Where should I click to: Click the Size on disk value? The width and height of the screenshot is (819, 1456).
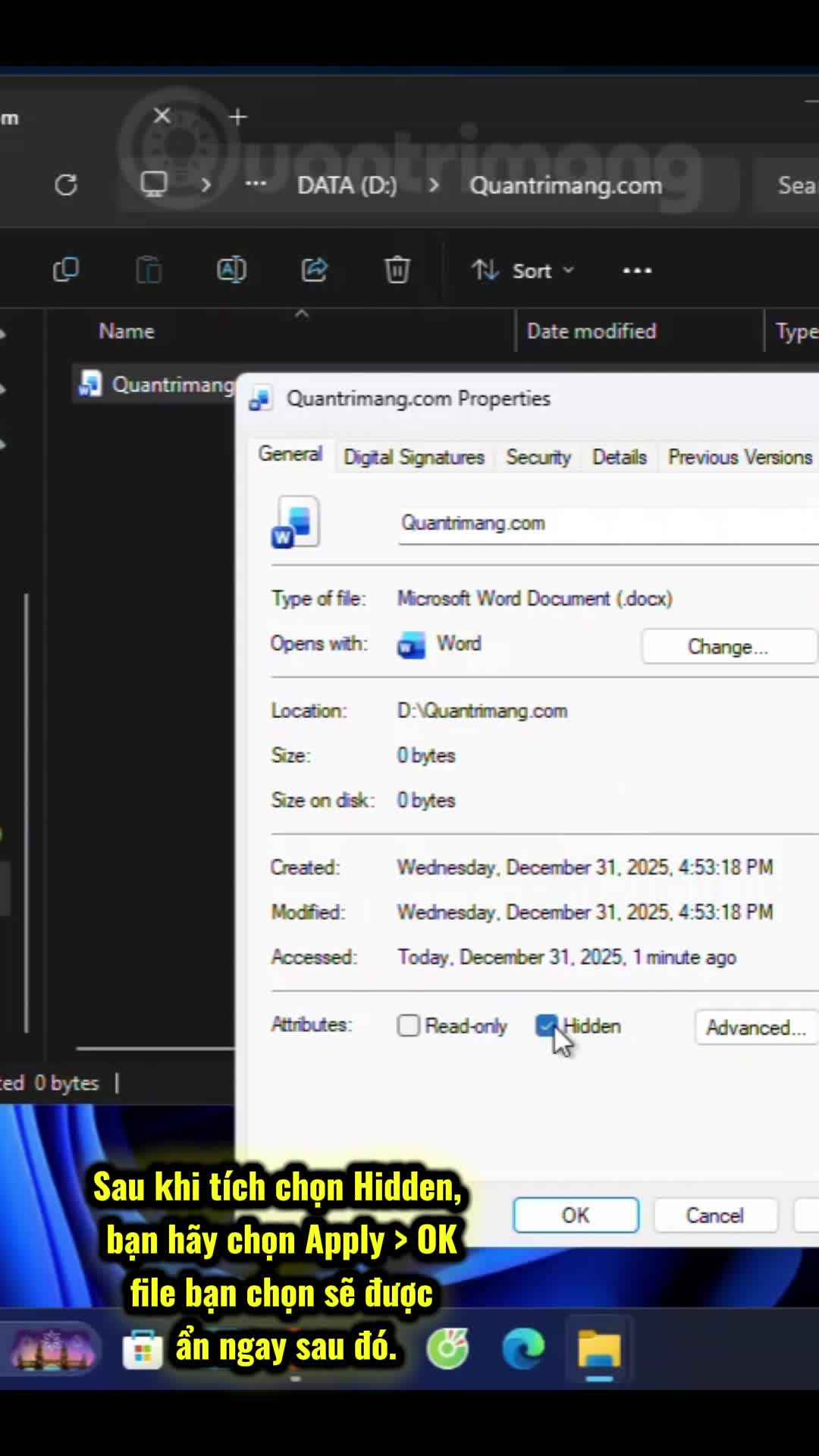[426, 800]
